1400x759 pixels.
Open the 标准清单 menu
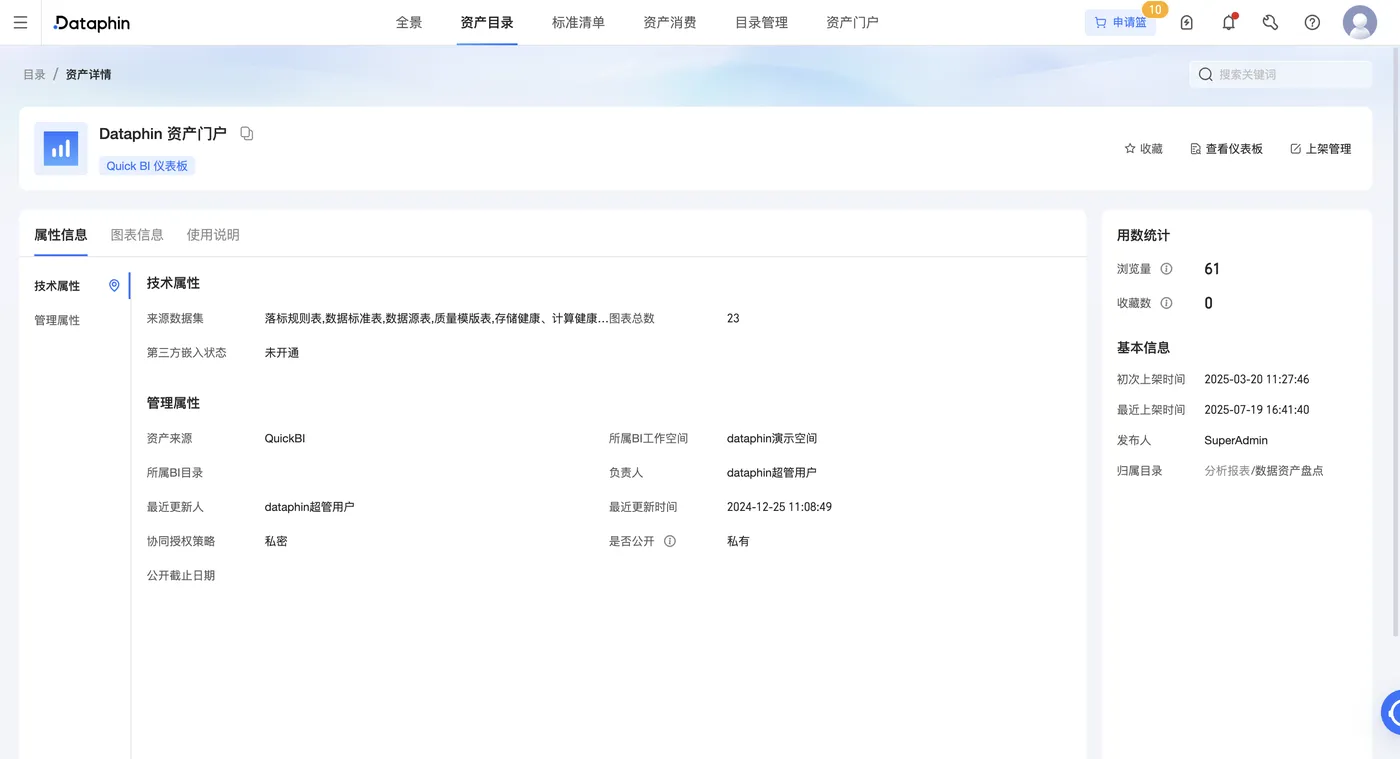tap(578, 22)
